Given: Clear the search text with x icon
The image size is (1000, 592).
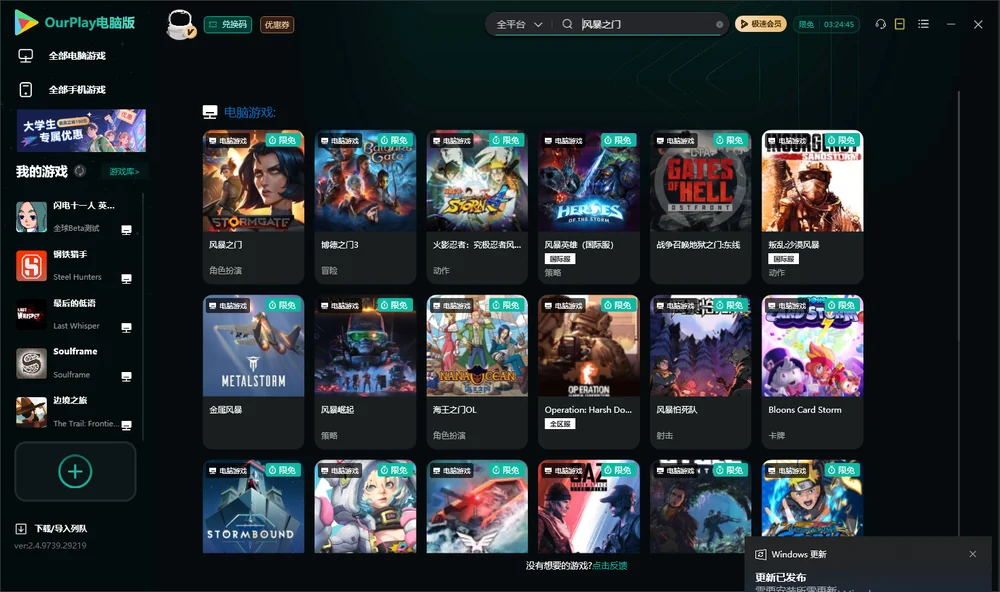Looking at the screenshot, I should pos(719,25).
